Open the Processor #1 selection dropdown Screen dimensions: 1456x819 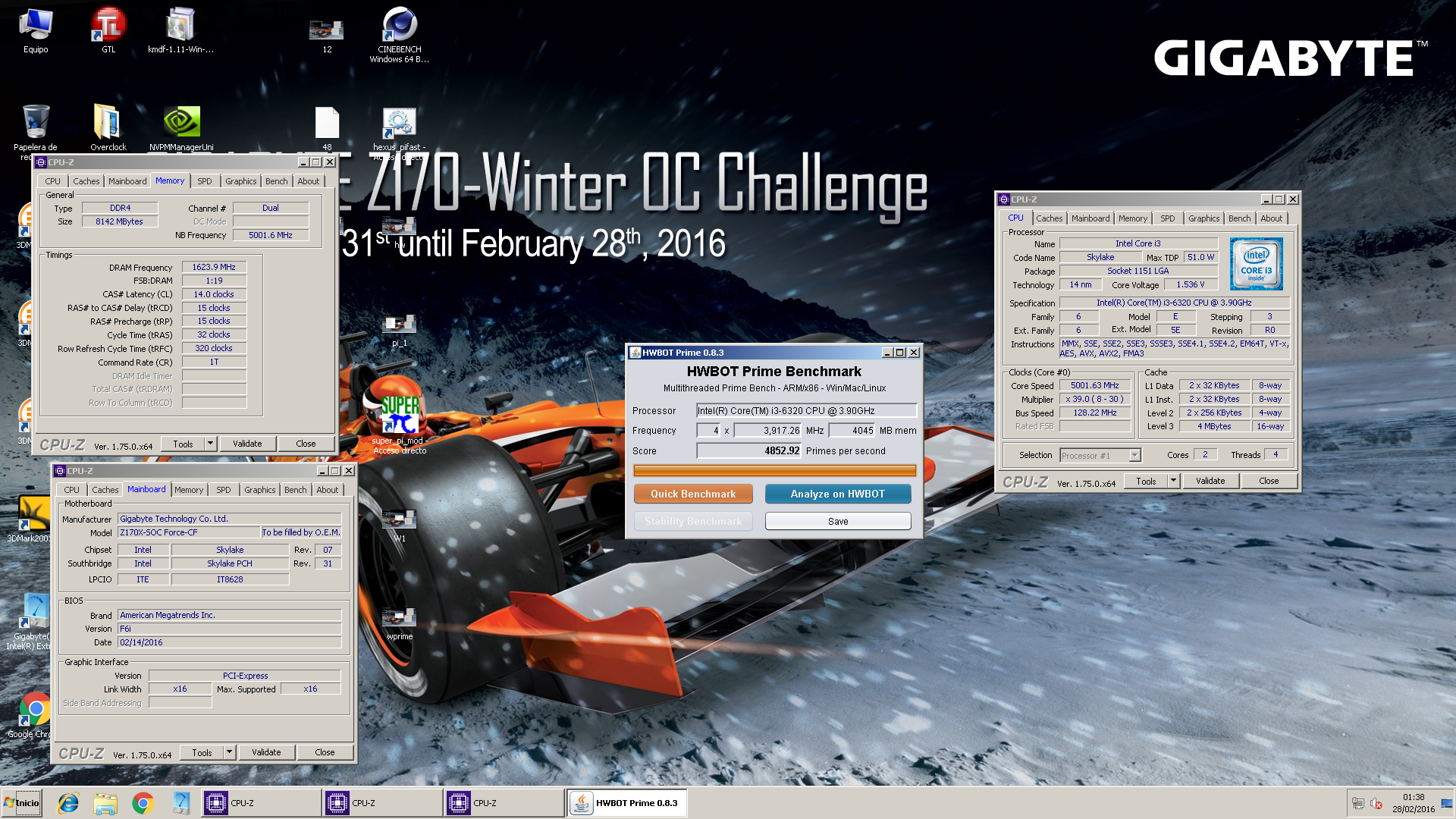pos(1100,455)
